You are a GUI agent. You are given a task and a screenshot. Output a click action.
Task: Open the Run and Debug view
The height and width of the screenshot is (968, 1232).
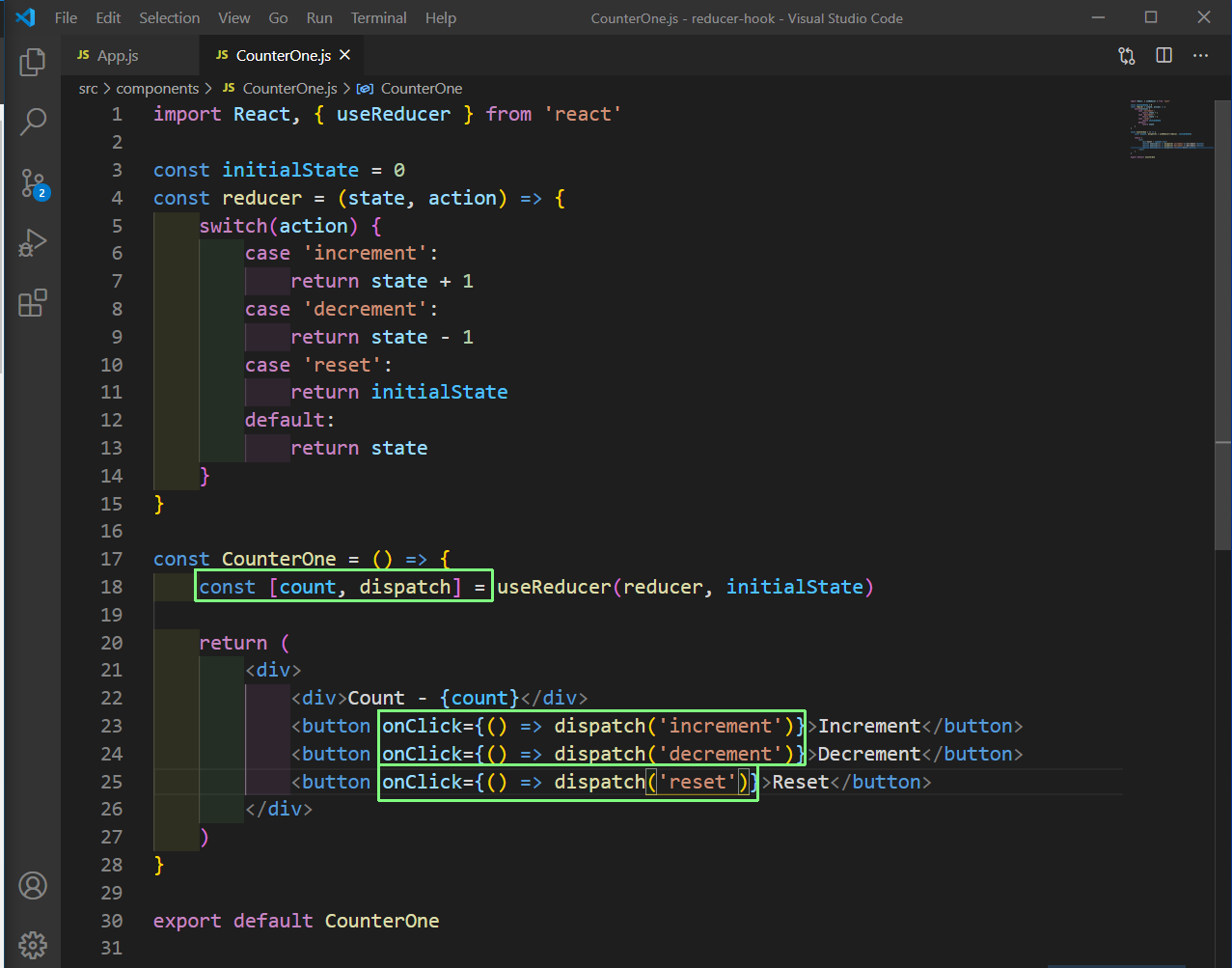(33, 243)
